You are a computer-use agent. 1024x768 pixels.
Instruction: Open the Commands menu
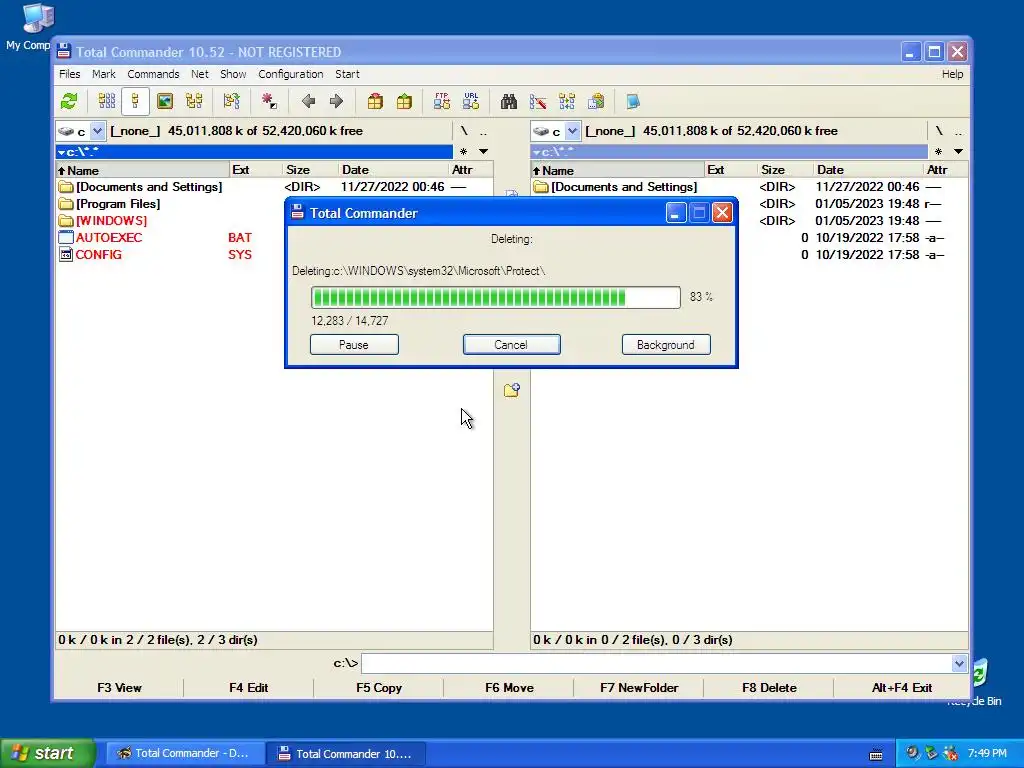tap(153, 74)
